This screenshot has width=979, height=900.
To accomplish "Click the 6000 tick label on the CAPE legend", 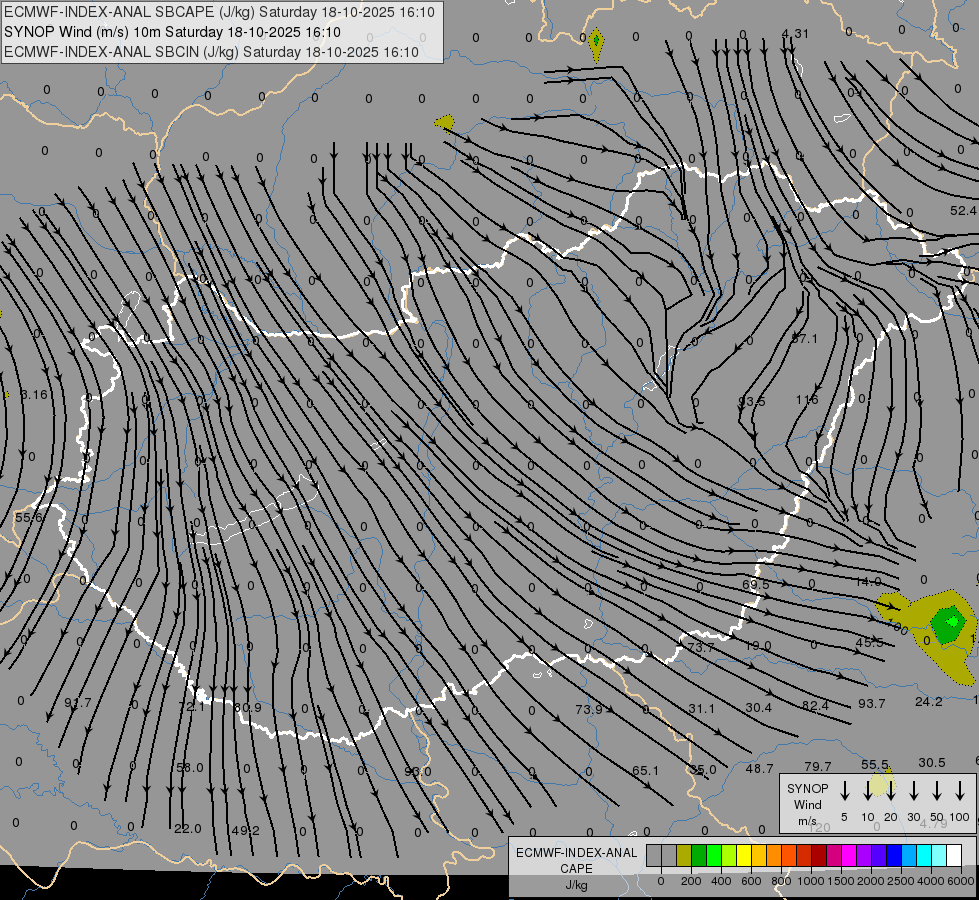I will (962, 881).
